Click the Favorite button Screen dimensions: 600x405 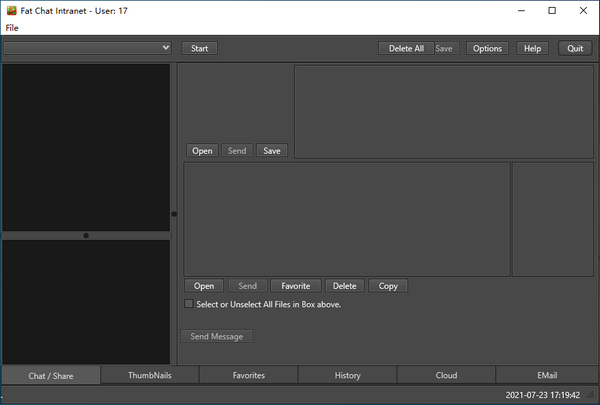301,286
